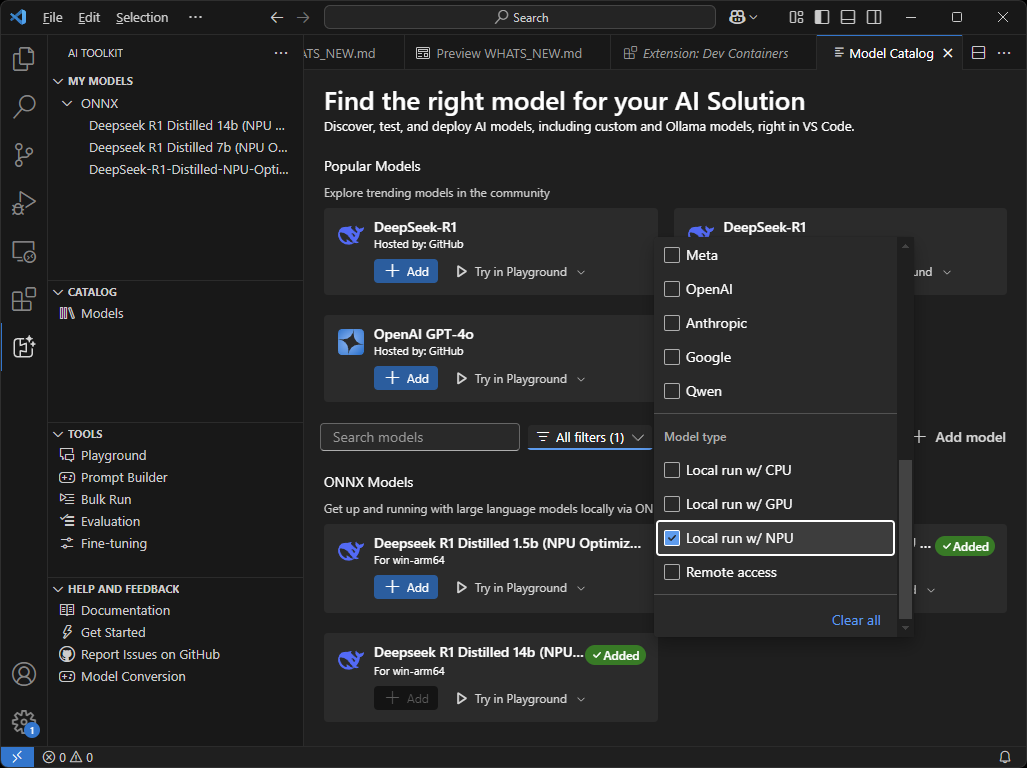1027x768 pixels.
Task: Open the Accounts icon
Action: coord(23,675)
